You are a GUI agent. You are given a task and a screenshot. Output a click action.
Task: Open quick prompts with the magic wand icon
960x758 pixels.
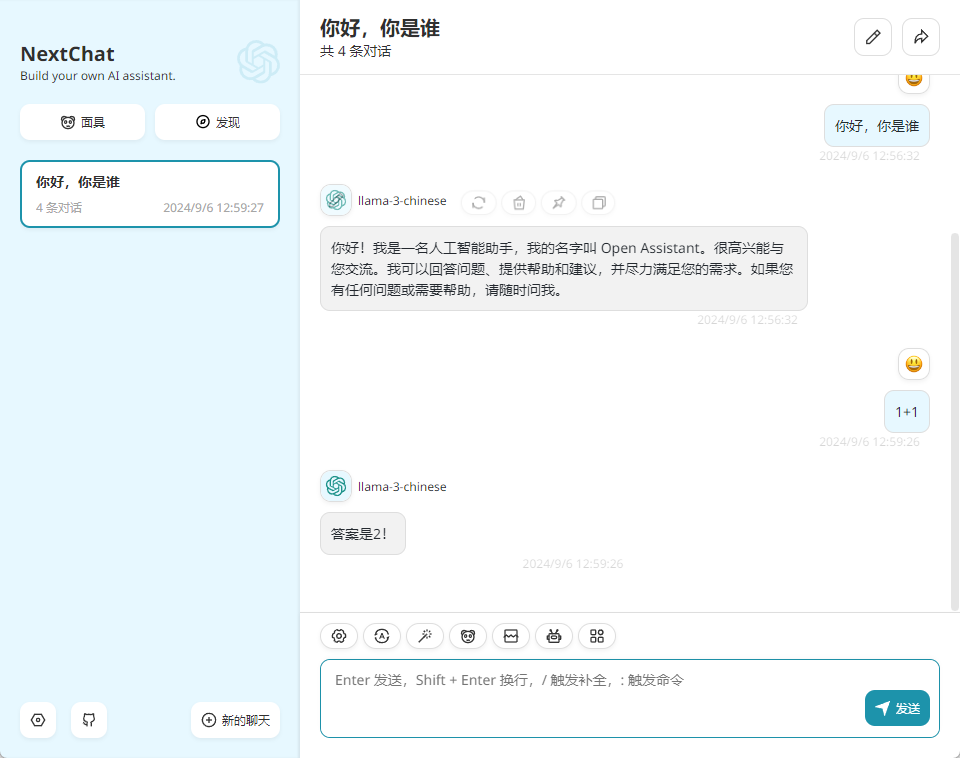425,636
